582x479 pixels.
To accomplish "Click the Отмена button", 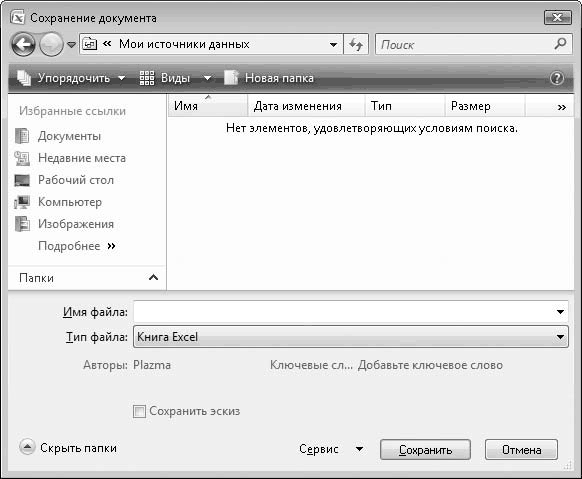I will tap(521, 450).
